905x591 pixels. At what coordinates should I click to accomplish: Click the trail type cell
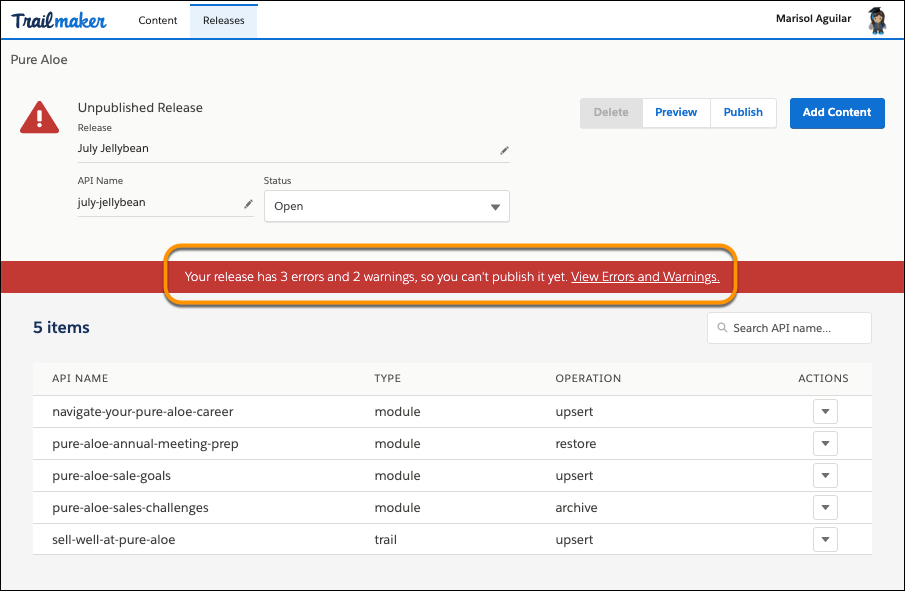click(x=386, y=540)
